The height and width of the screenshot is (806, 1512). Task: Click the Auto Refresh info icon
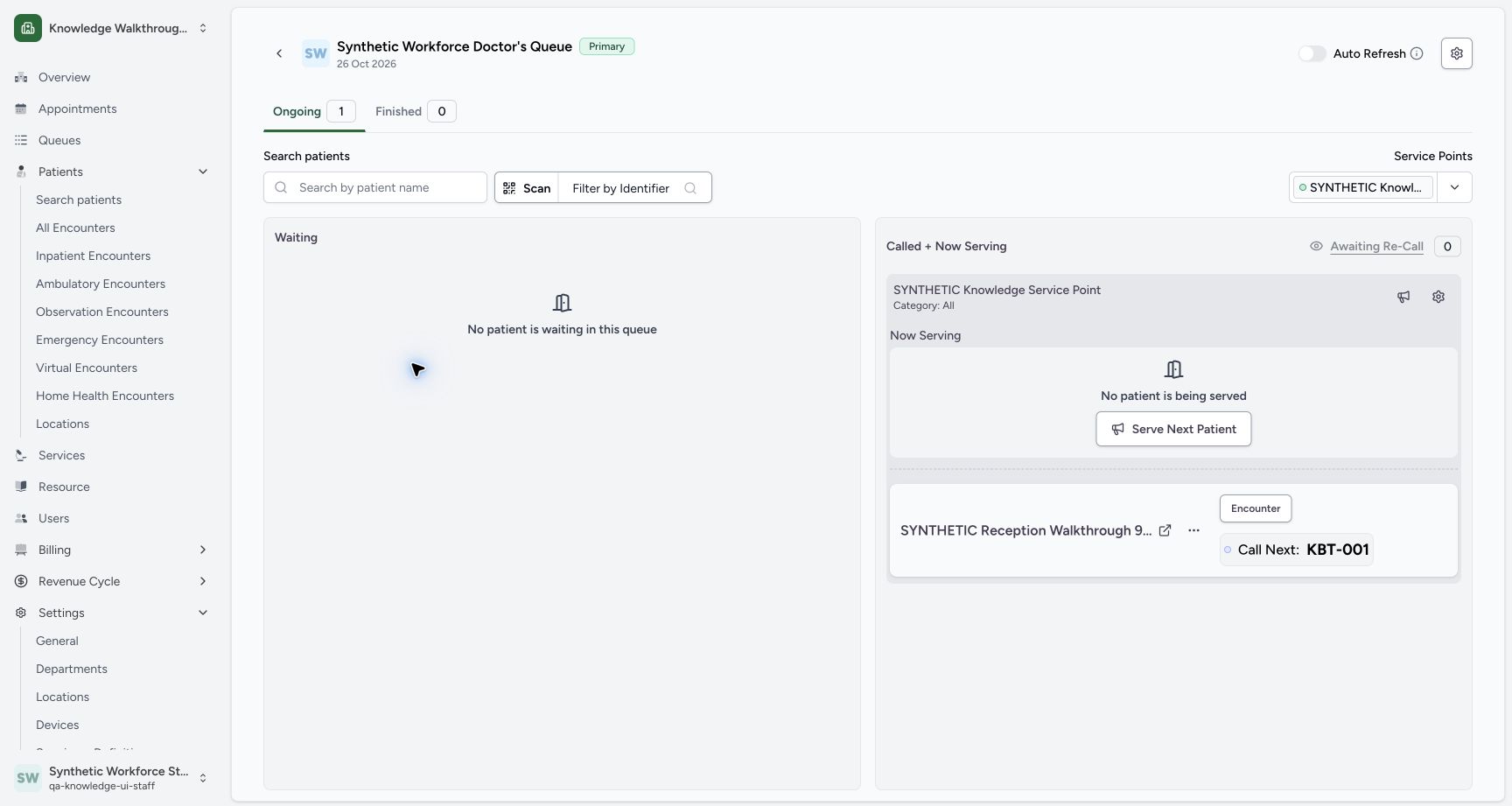1417,53
